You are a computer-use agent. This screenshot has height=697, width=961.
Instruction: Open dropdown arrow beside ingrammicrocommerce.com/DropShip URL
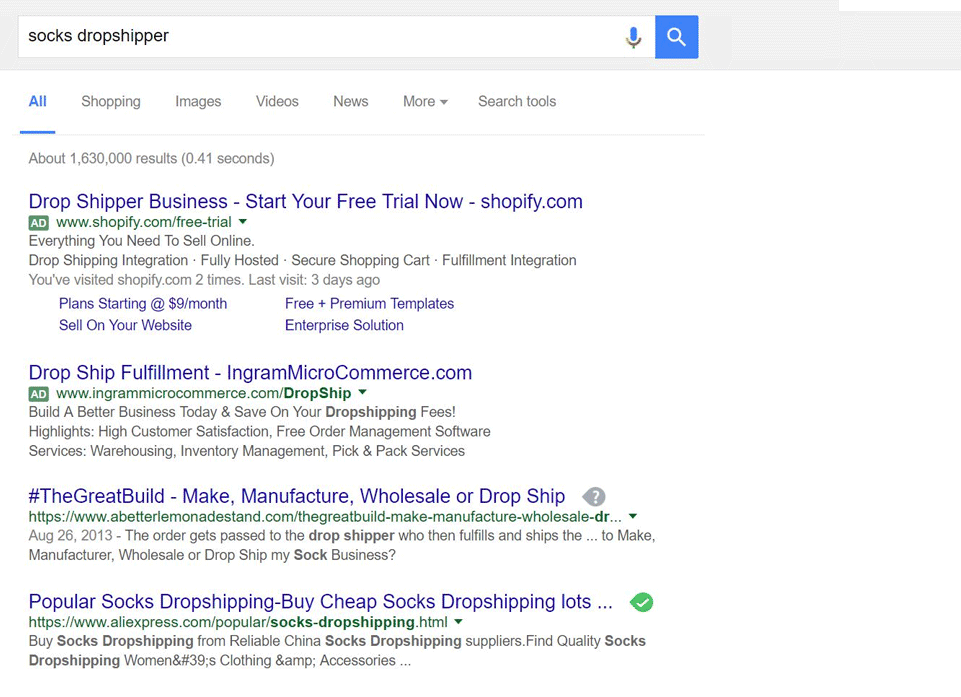click(363, 393)
